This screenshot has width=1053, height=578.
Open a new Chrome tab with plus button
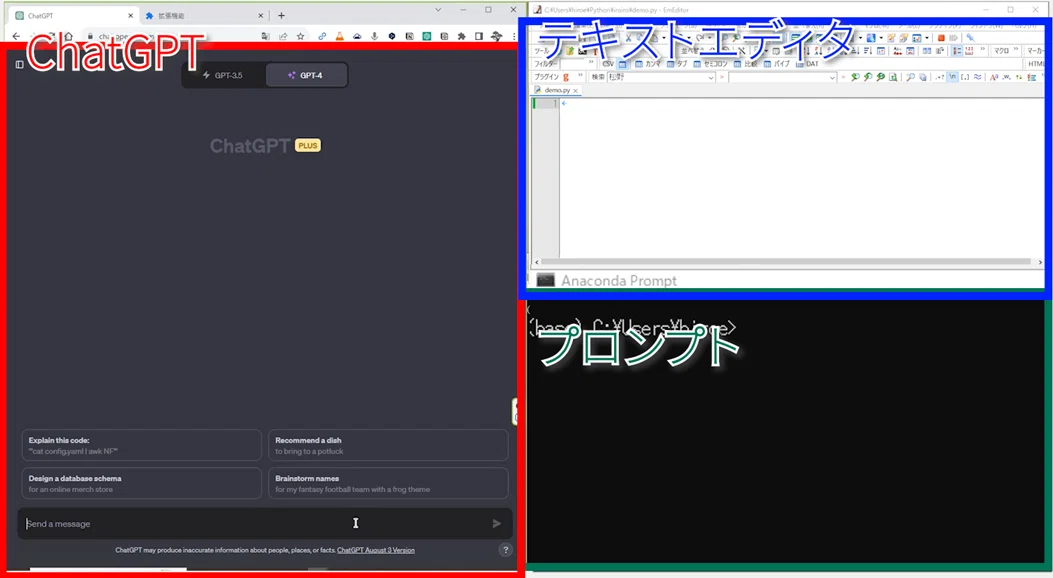pos(281,15)
